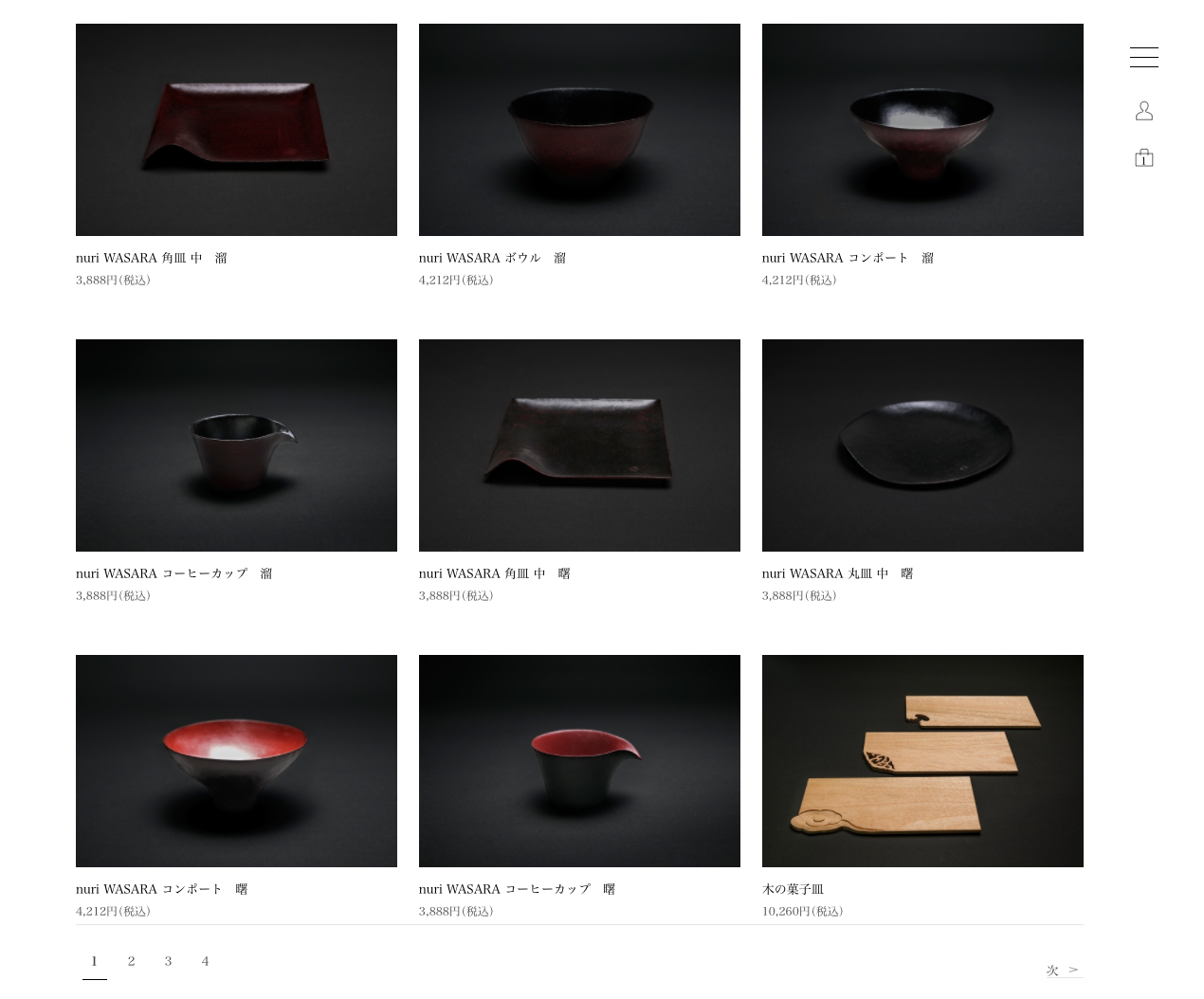Screen dimensions: 1204x999
Task: View the nuri WASARA コンポート 溜 photo
Action: click(922, 130)
